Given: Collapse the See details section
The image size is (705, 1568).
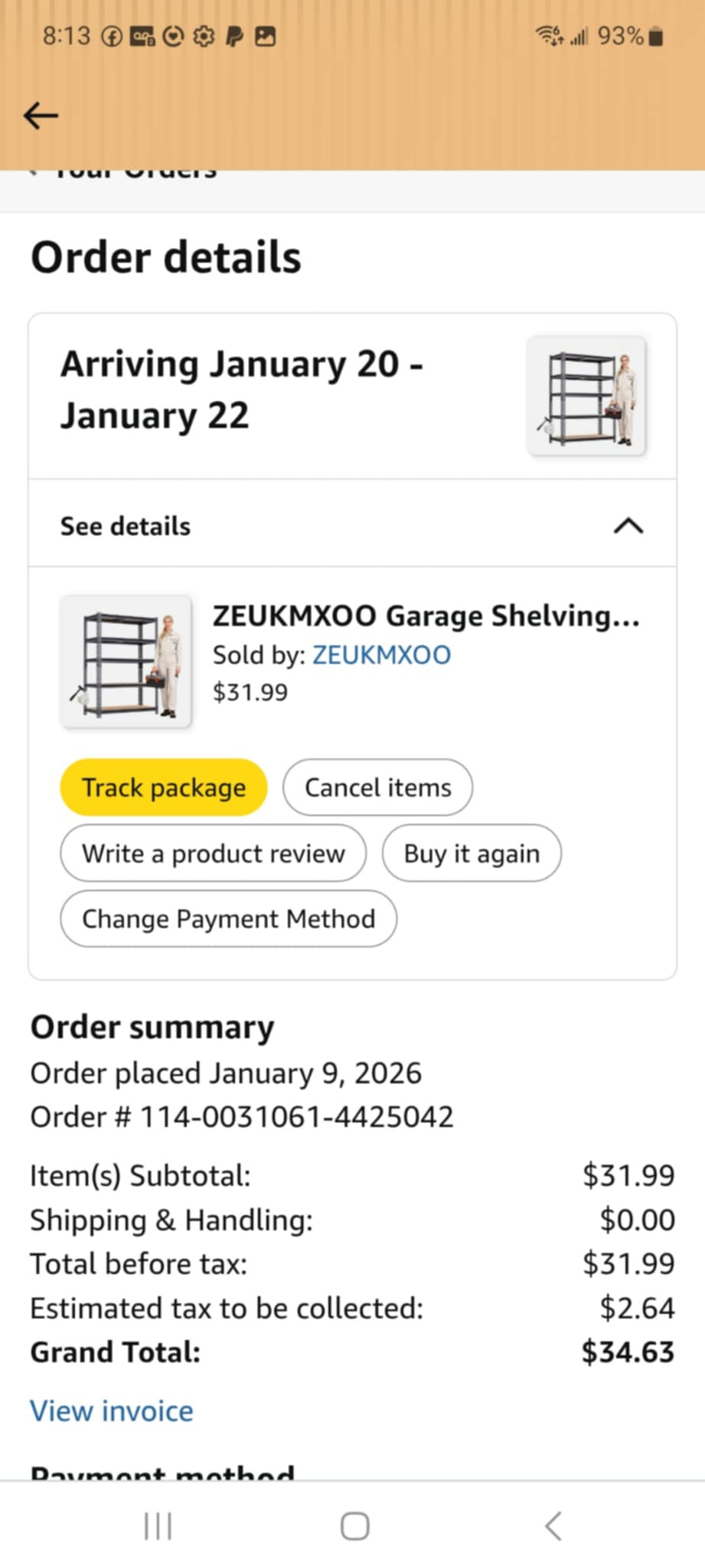Looking at the screenshot, I should pyautogui.click(x=628, y=526).
